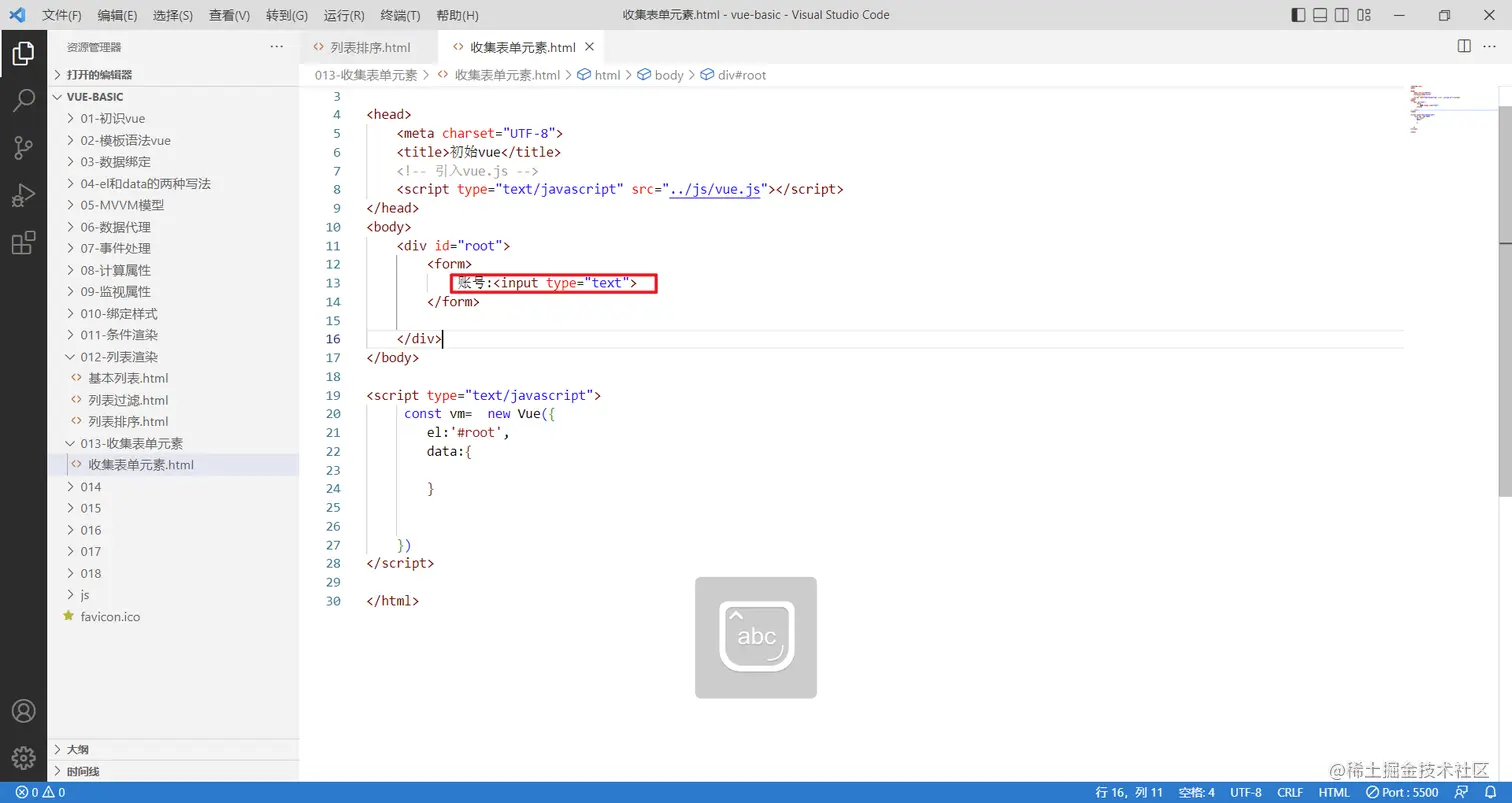Open the notifications bell in status bar
Image resolution: width=1512 pixels, height=803 pixels.
(1490, 792)
